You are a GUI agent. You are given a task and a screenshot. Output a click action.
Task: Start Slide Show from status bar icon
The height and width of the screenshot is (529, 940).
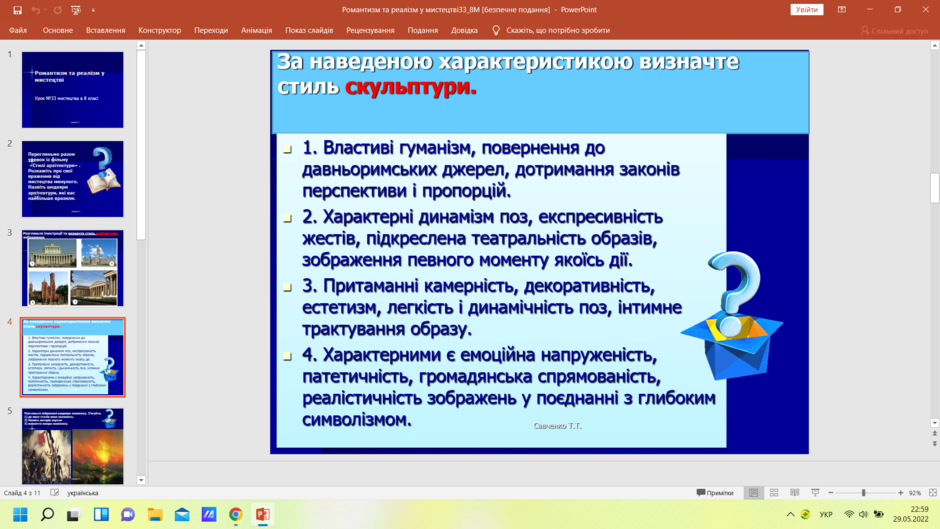pos(815,493)
